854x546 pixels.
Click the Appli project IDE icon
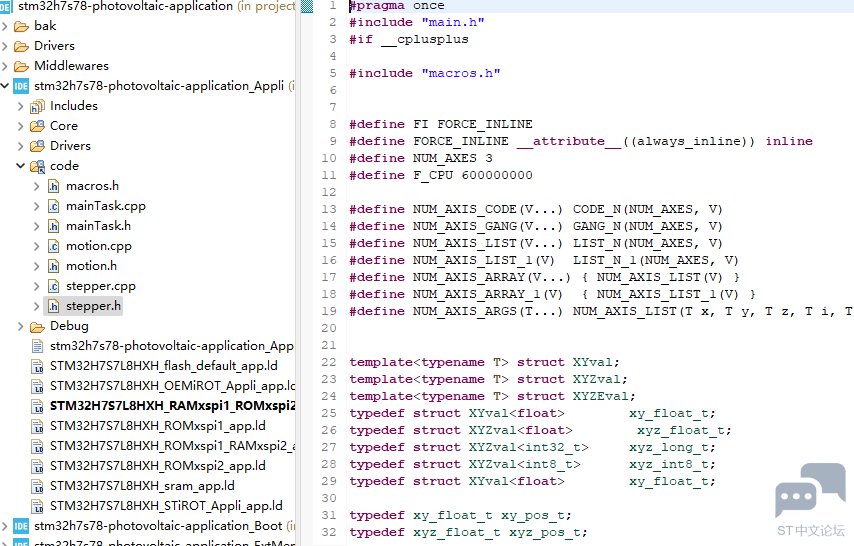point(21,86)
